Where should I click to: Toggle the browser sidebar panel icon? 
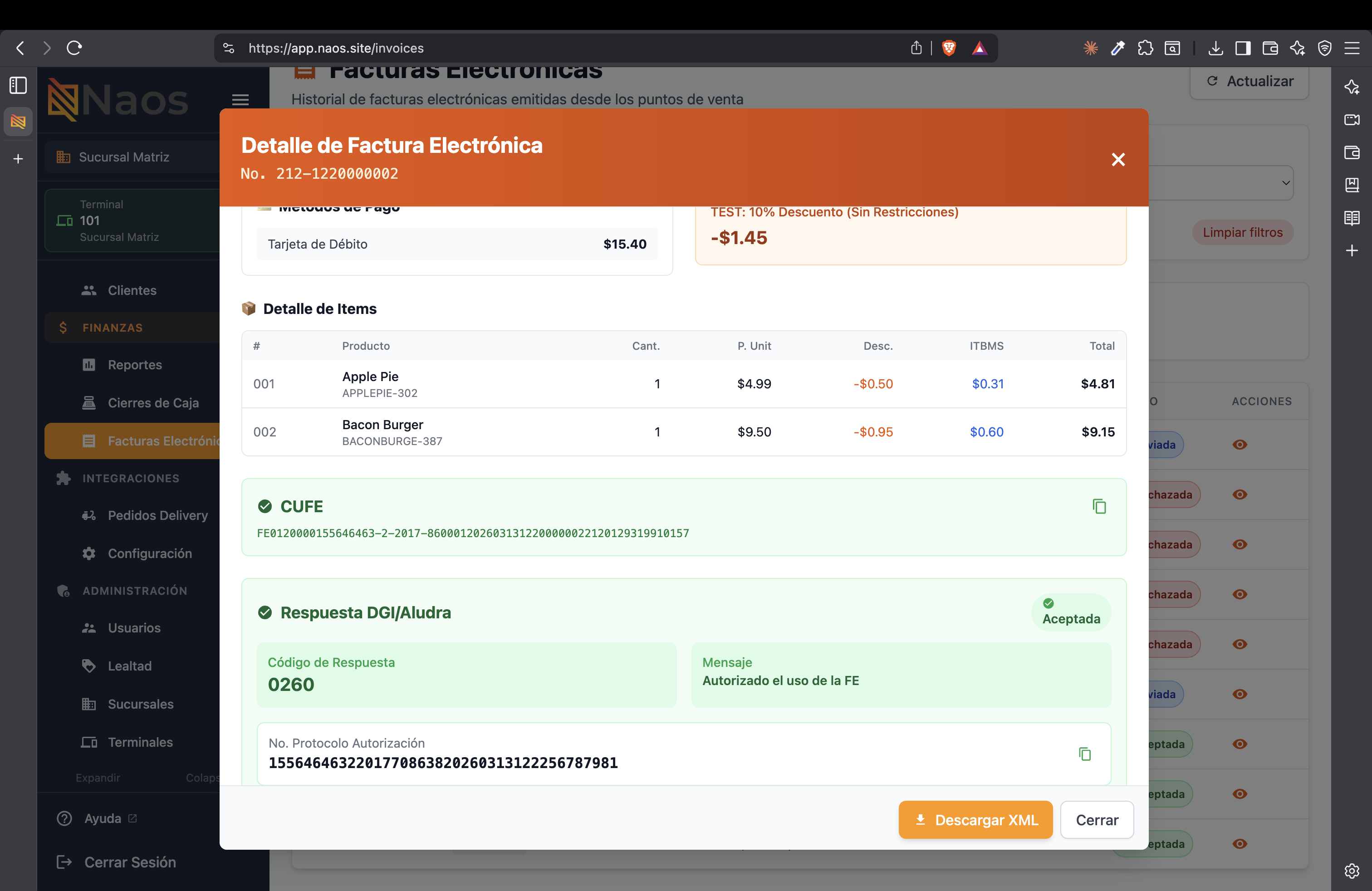click(x=1243, y=48)
